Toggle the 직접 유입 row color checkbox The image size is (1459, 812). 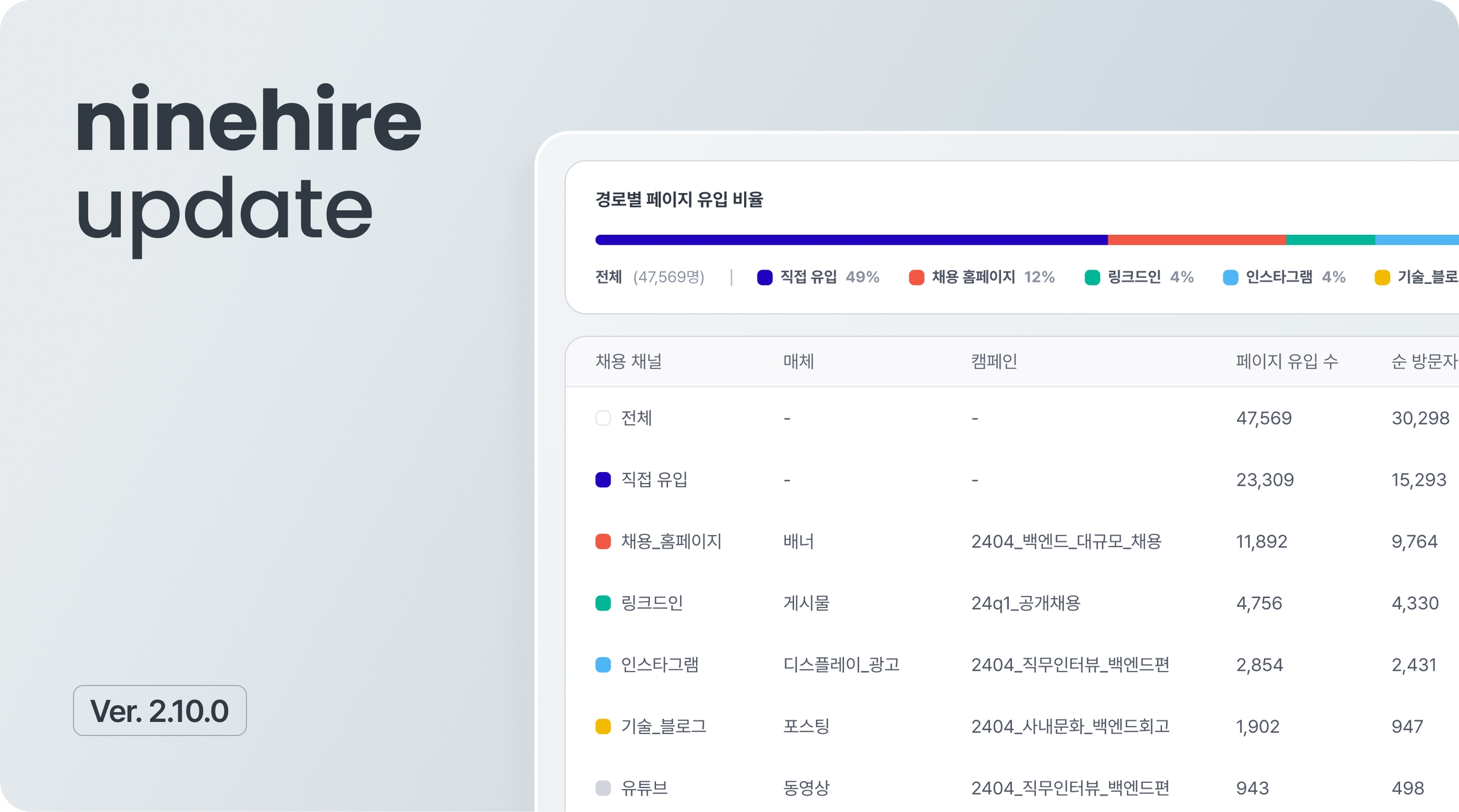[603, 480]
